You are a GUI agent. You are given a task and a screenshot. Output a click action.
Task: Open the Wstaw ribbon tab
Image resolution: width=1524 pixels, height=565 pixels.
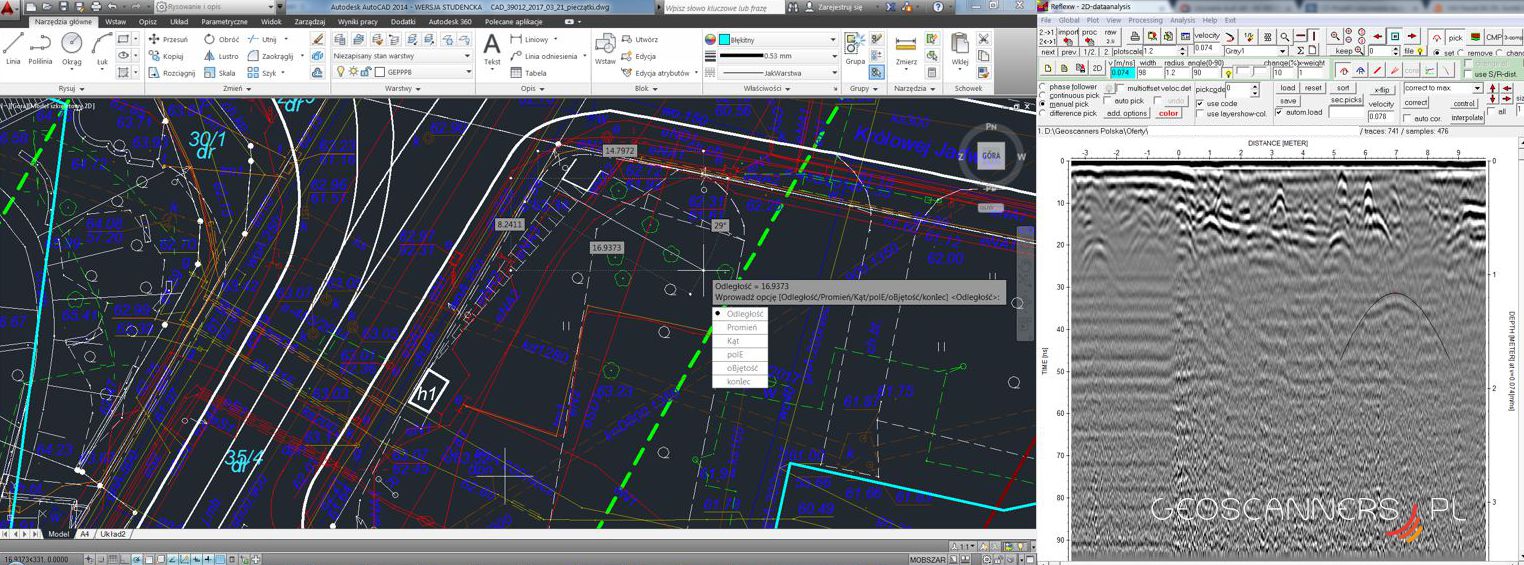click(x=116, y=21)
